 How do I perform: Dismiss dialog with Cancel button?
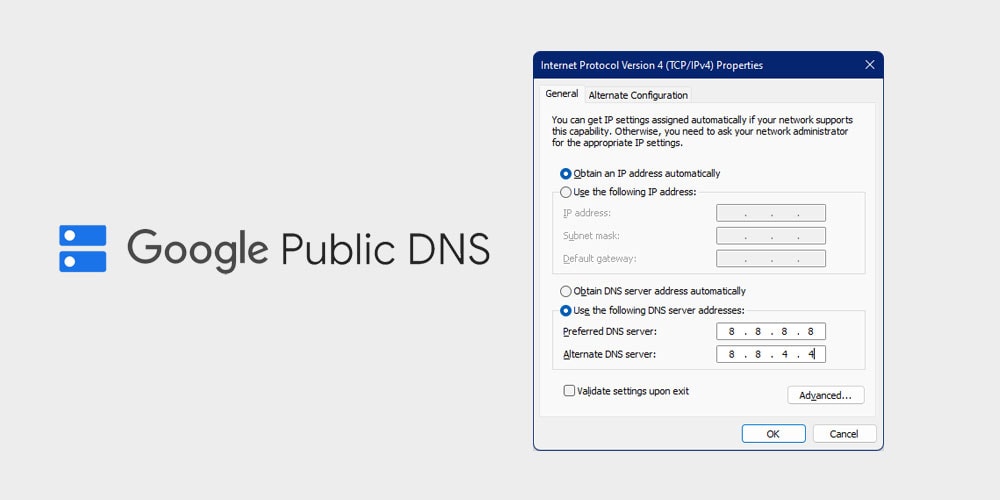tap(844, 434)
